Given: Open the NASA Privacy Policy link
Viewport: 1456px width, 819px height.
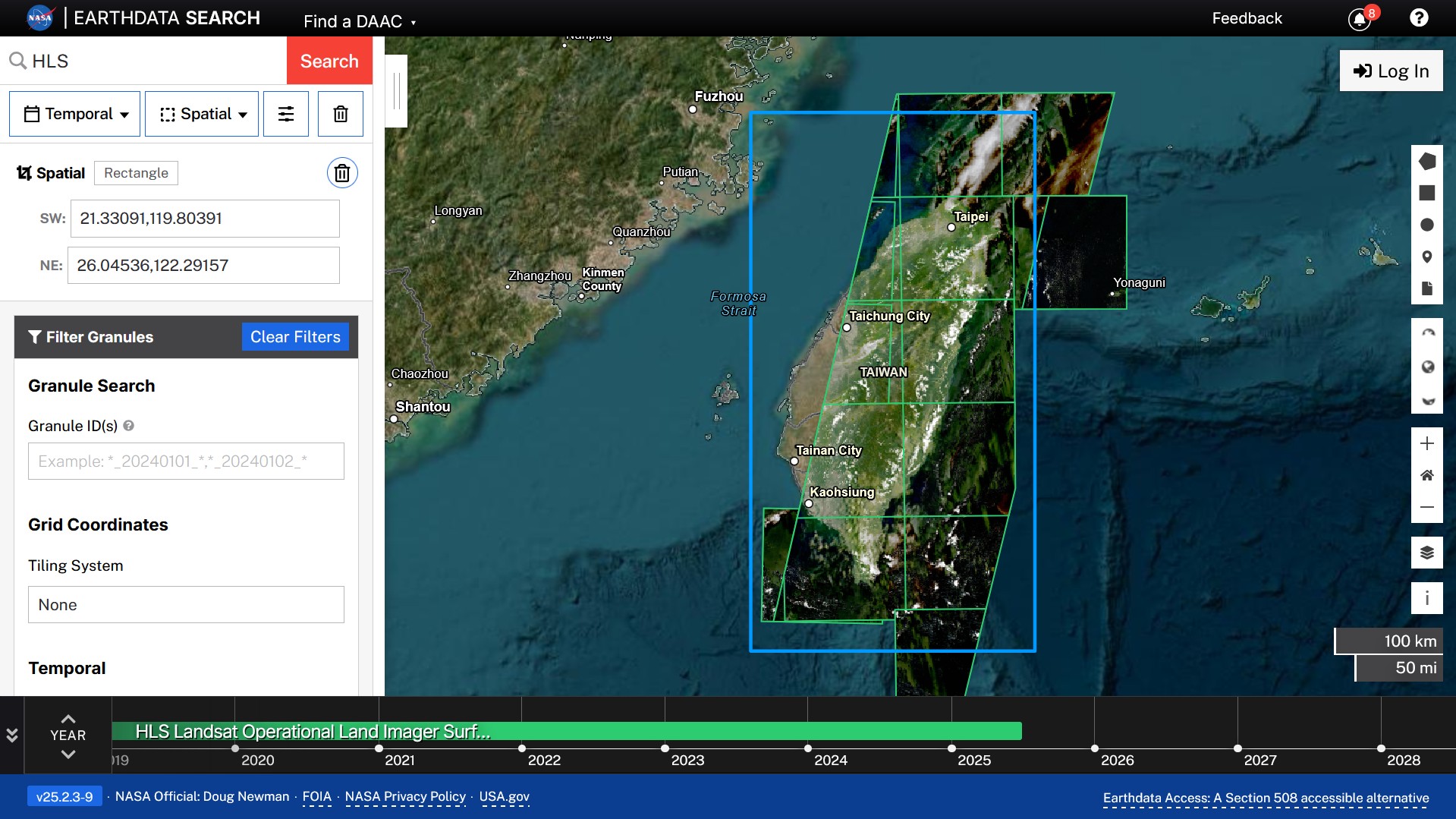Looking at the screenshot, I should 405,796.
